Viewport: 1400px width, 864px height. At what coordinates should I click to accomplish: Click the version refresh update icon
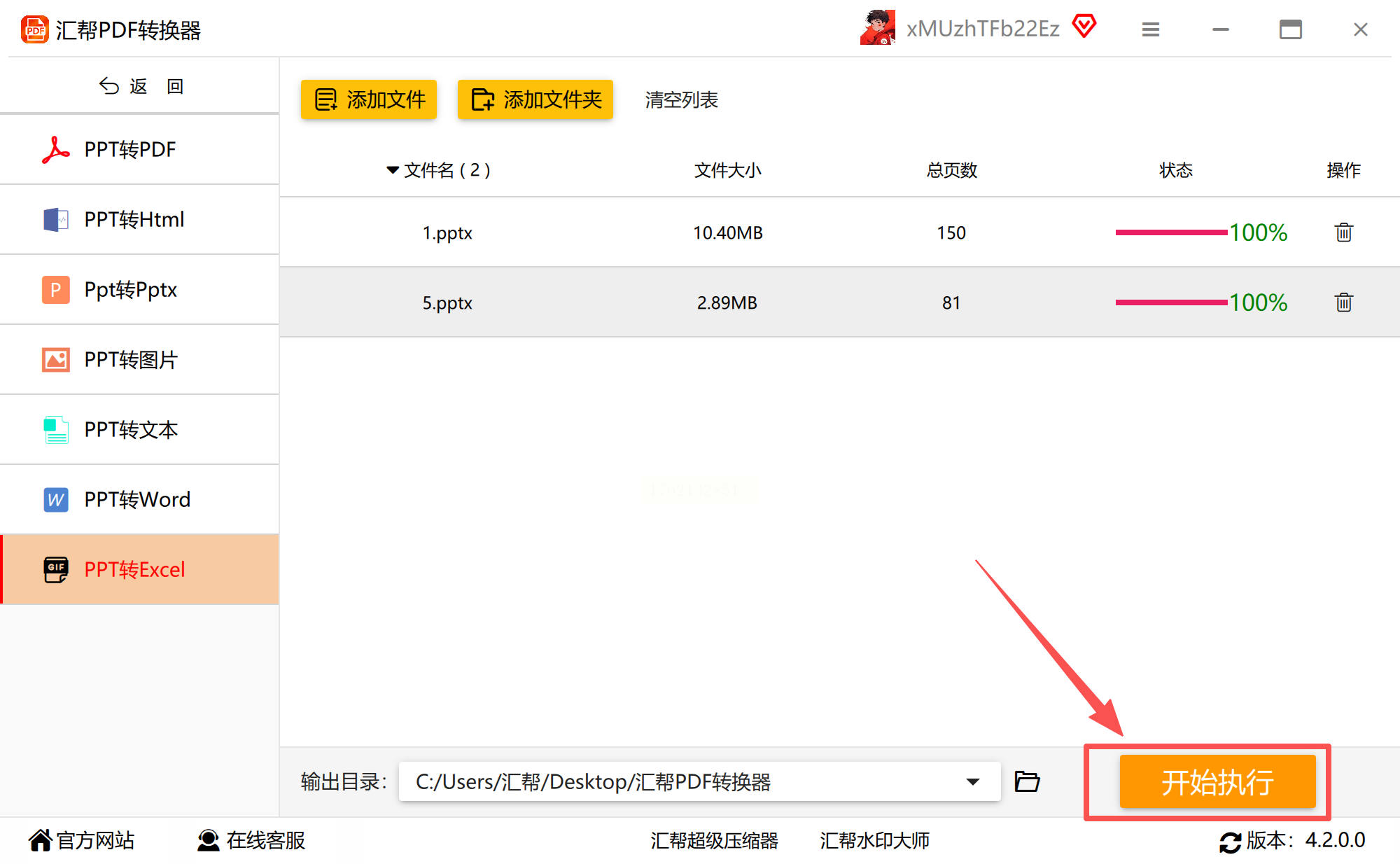[1230, 842]
